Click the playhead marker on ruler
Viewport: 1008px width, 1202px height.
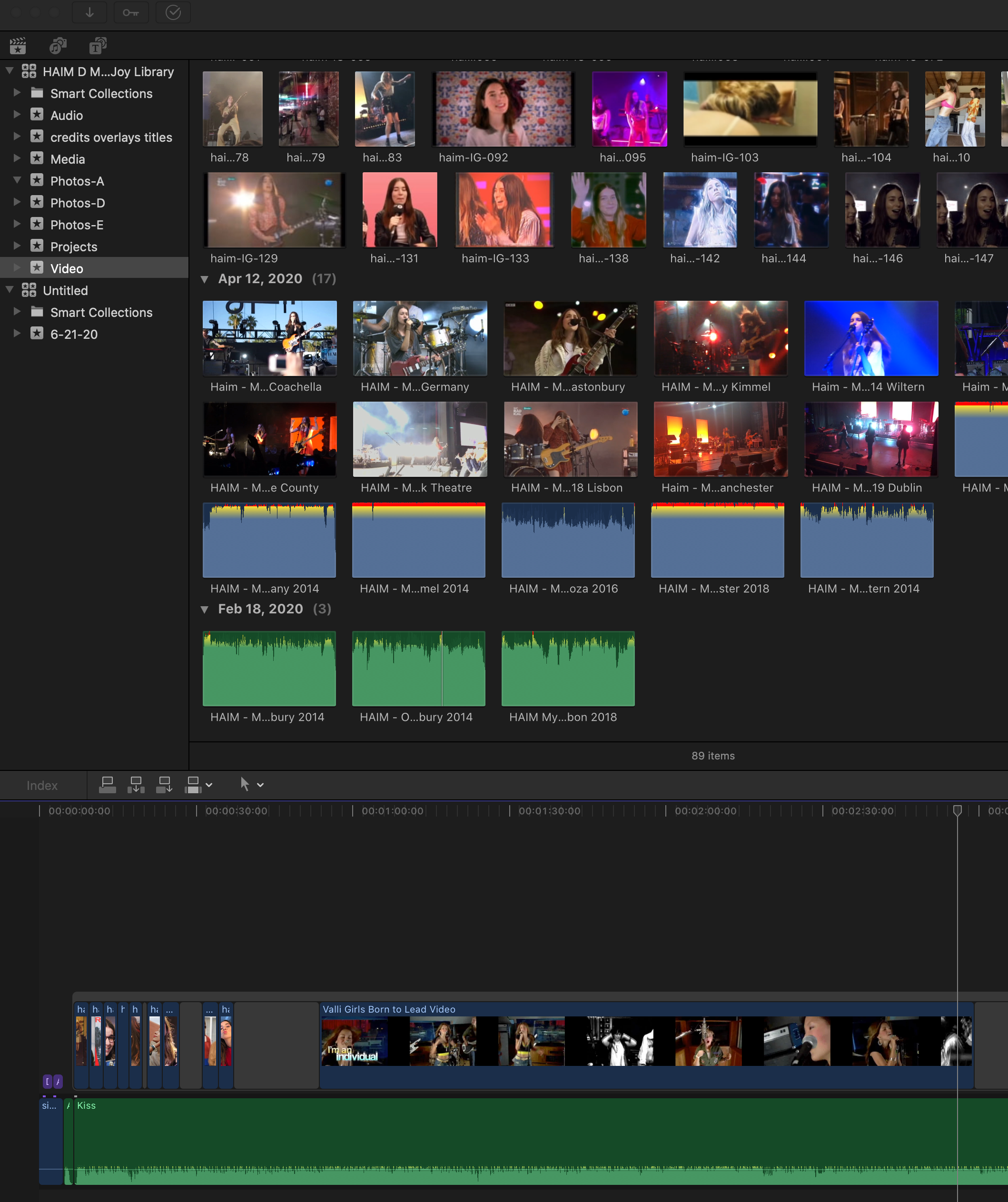(x=957, y=810)
